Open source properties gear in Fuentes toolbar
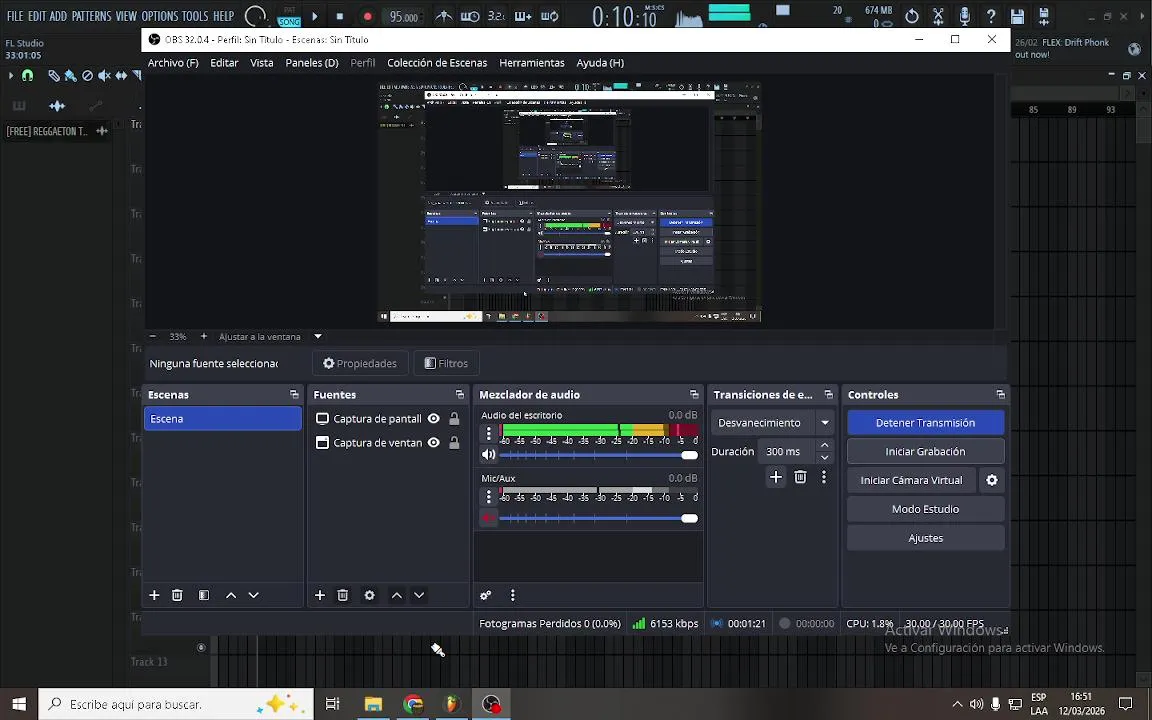The height and width of the screenshot is (720, 1152). tap(370, 595)
